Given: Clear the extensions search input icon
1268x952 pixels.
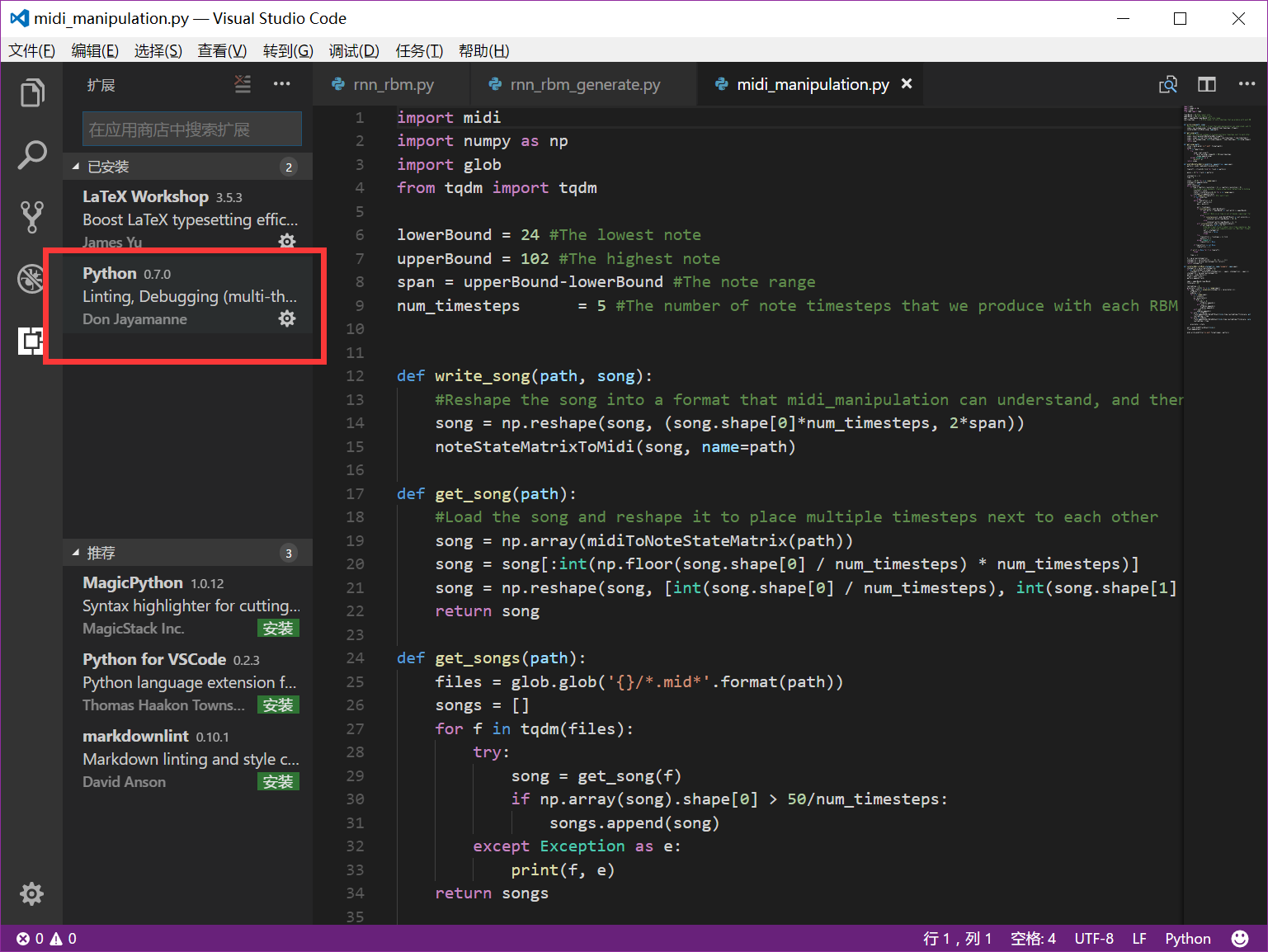Looking at the screenshot, I should click(242, 83).
